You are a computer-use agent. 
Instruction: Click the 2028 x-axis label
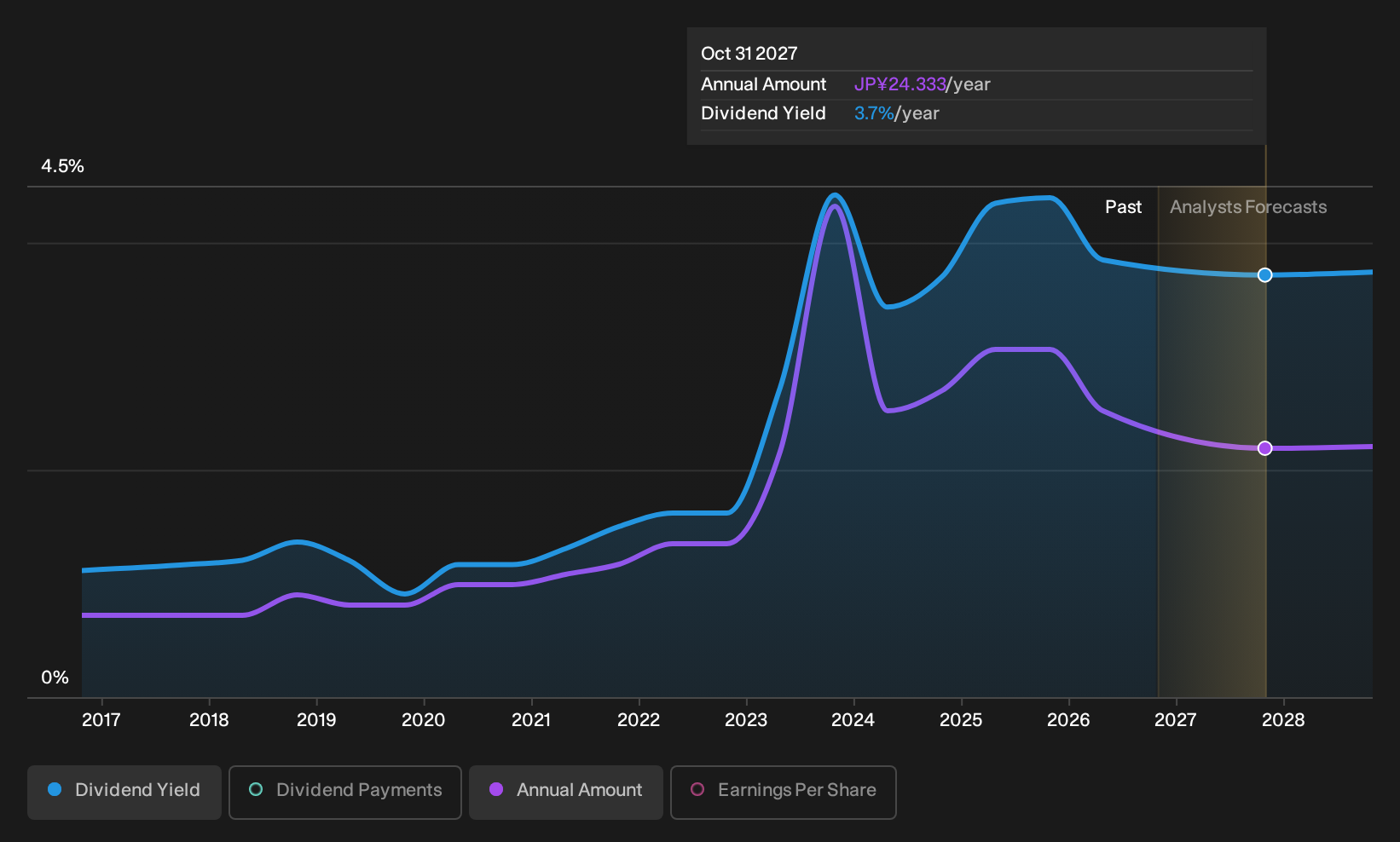pos(1283,720)
